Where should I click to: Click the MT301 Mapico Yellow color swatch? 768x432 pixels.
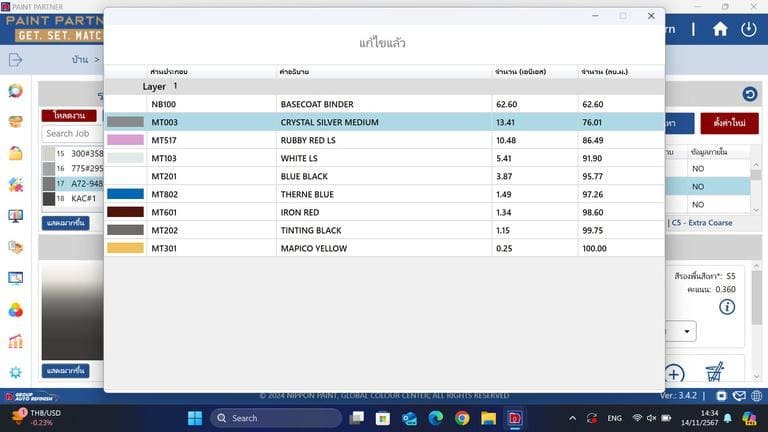pos(125,248)
